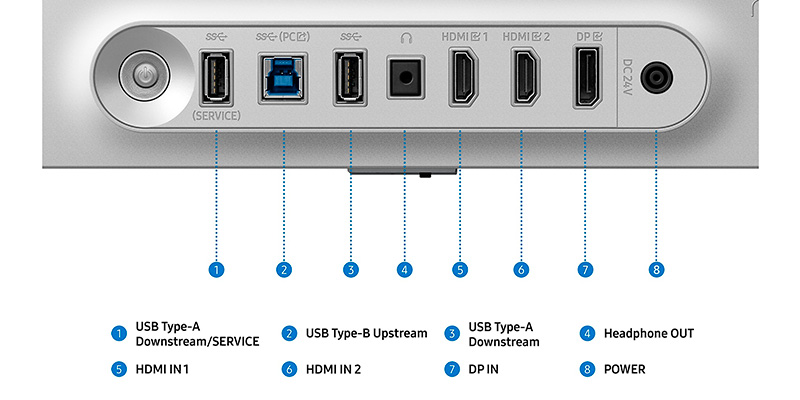Click the 'HDMI IN 1' legend label
Viewport: 800px width, 400px height.
(x=162, y=369)
